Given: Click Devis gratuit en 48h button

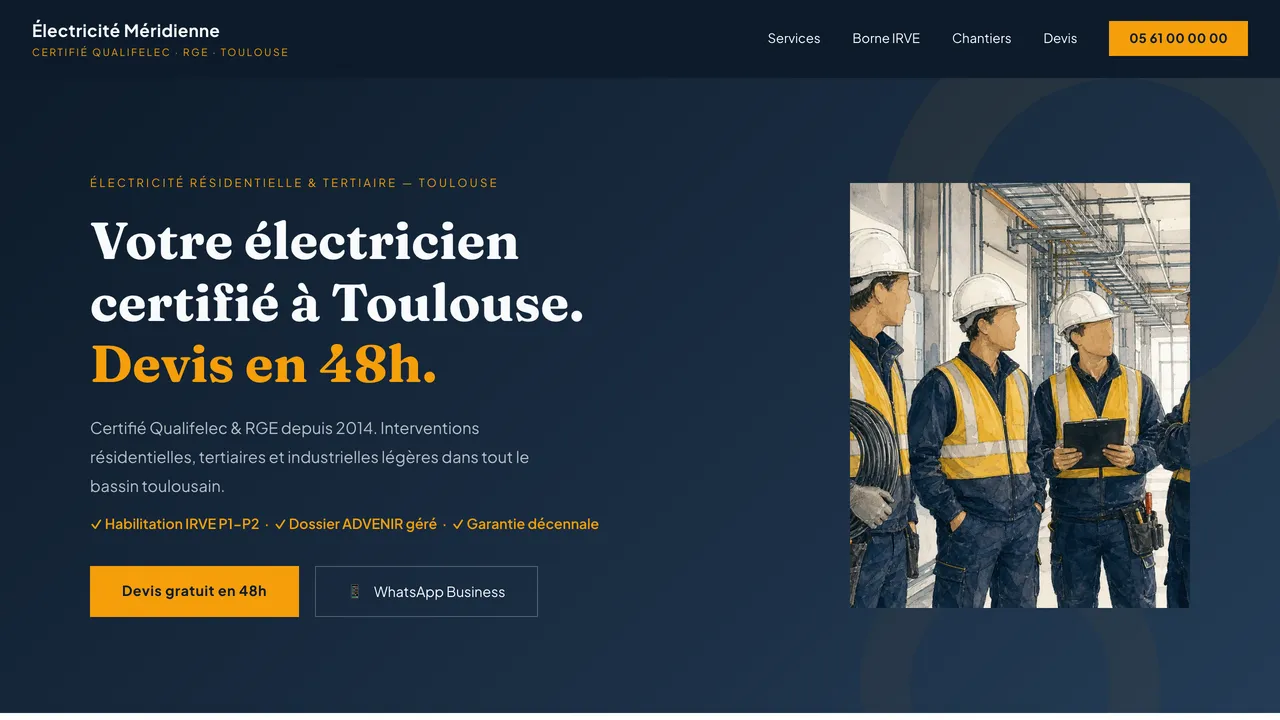Looking at the screenshot, I should 194,591.
